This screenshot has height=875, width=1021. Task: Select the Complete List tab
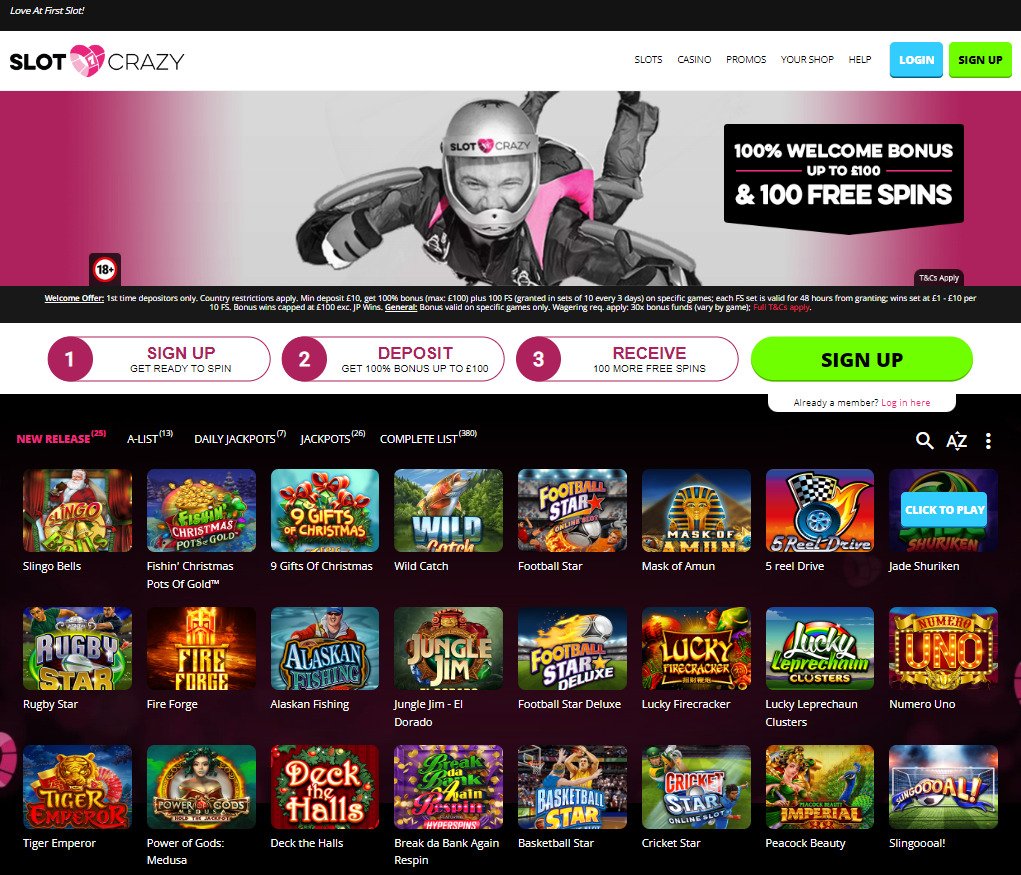428,438
